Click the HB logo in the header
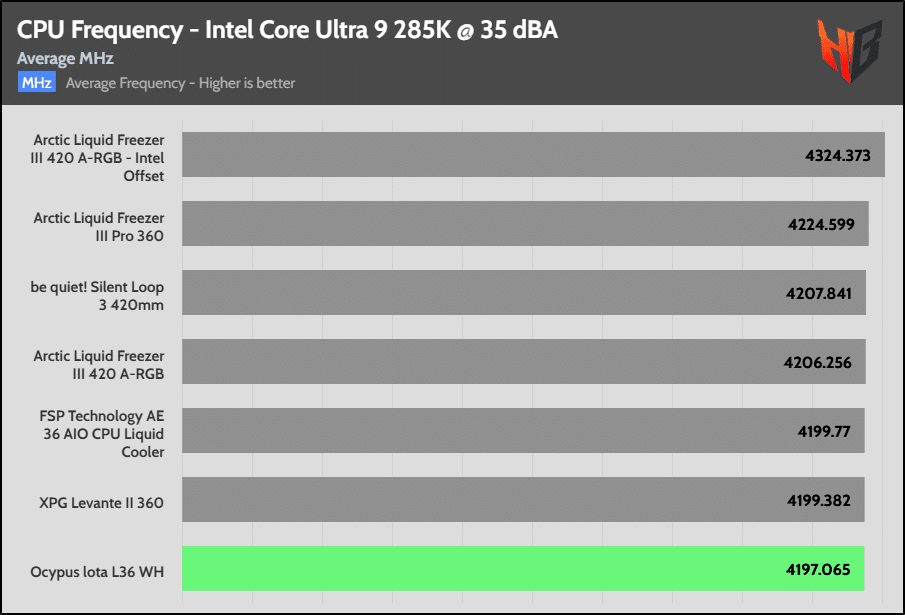The image size is (905, 615). [850, 50]
